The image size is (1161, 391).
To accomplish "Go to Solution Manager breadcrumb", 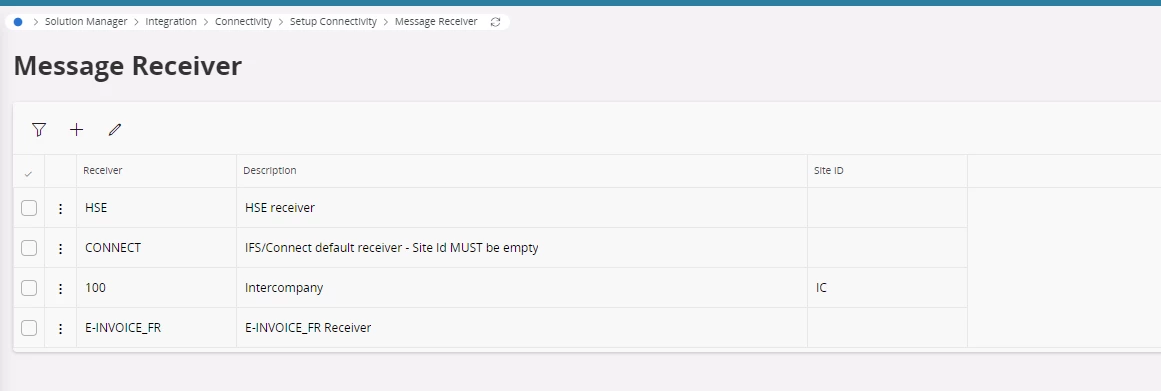I will [86, 21].
